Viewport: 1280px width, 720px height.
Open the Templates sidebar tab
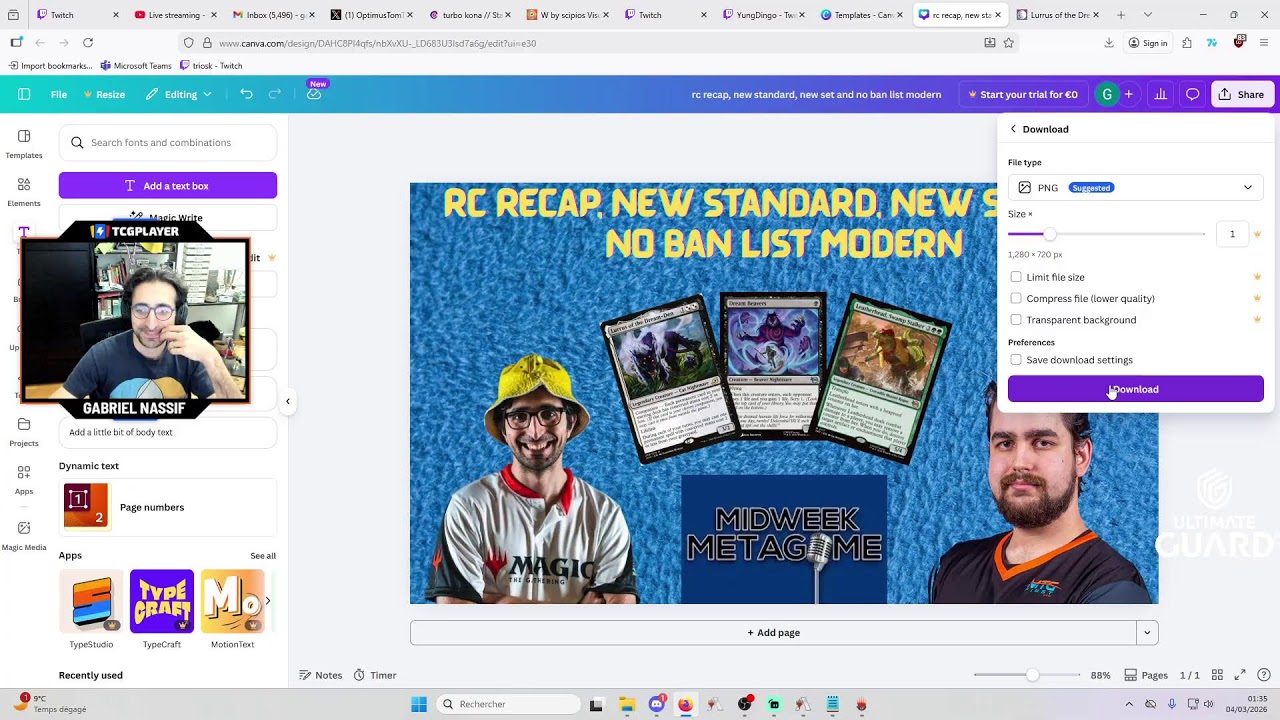pos(24,144)
